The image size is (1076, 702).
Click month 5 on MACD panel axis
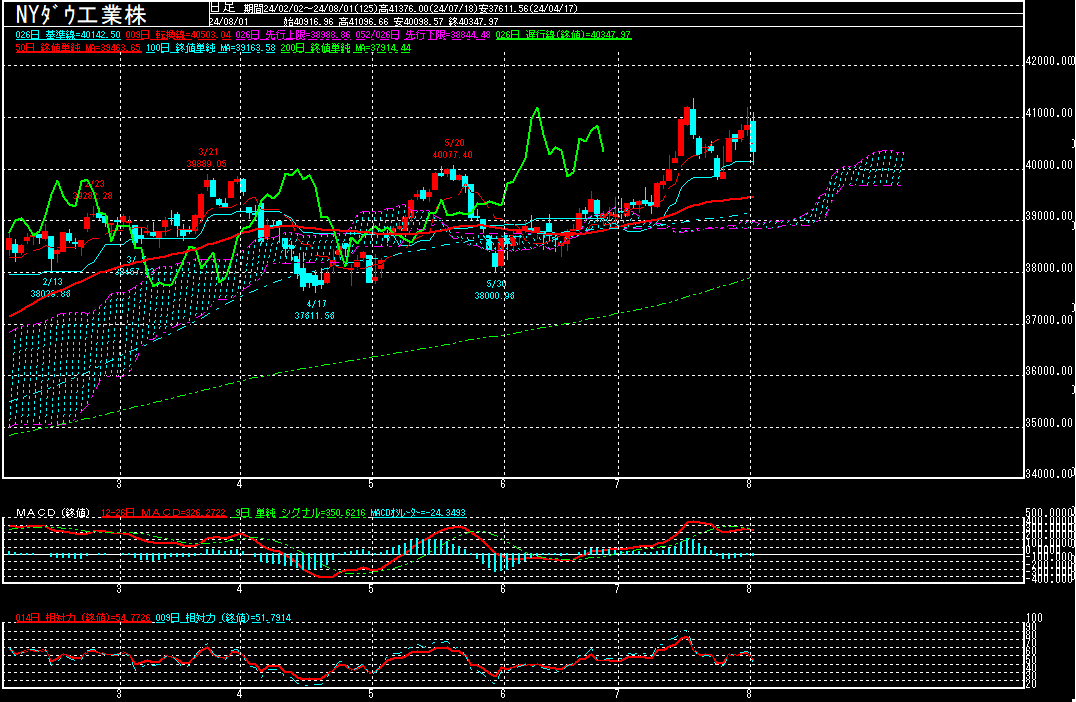point(371,589)
